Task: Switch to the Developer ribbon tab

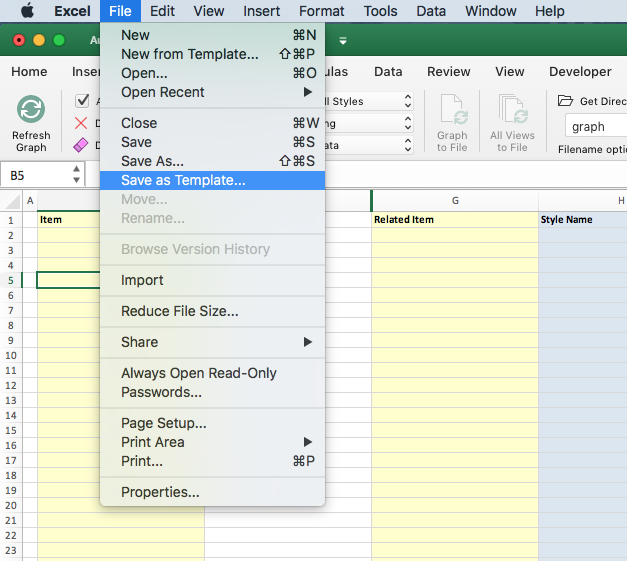Action: [580, 72]
